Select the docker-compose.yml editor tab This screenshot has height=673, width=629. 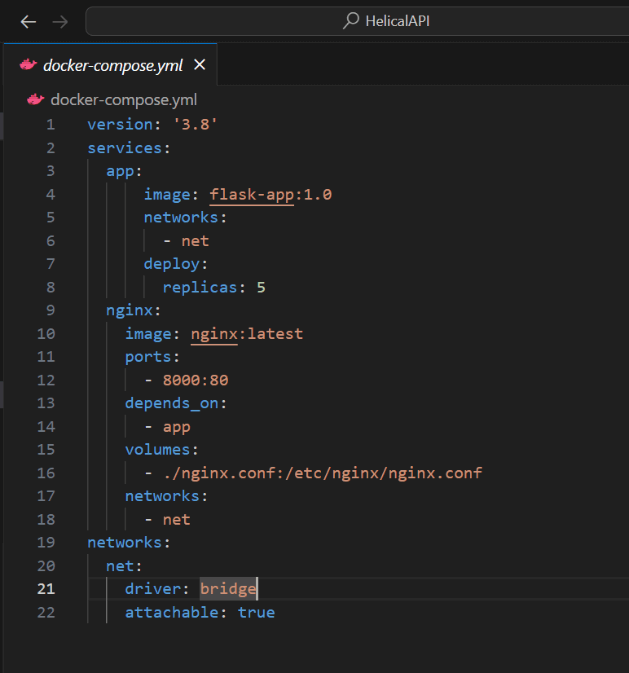112,65
